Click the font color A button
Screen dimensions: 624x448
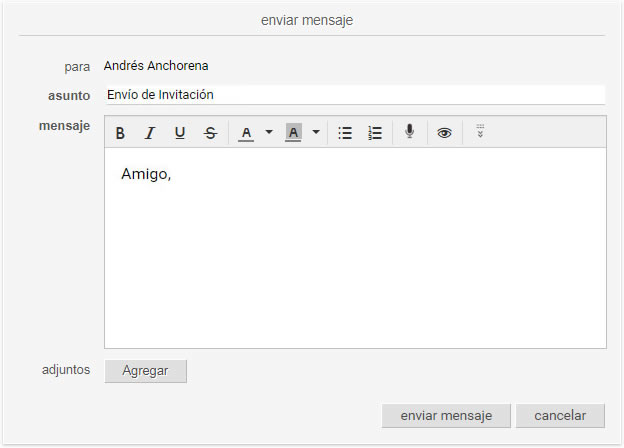[246, 132]
